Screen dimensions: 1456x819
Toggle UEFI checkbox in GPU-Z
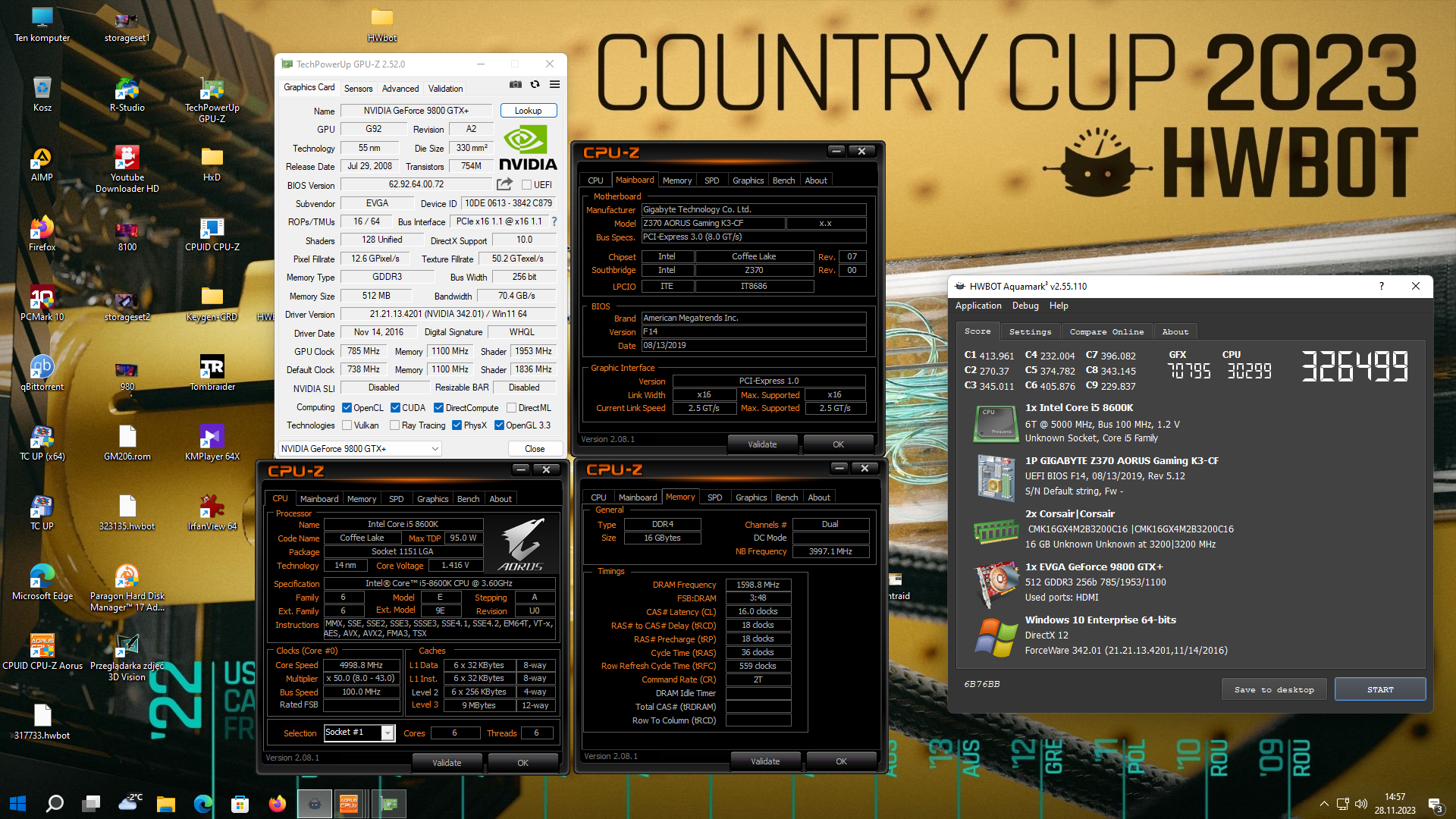click(x=526, y=184)
